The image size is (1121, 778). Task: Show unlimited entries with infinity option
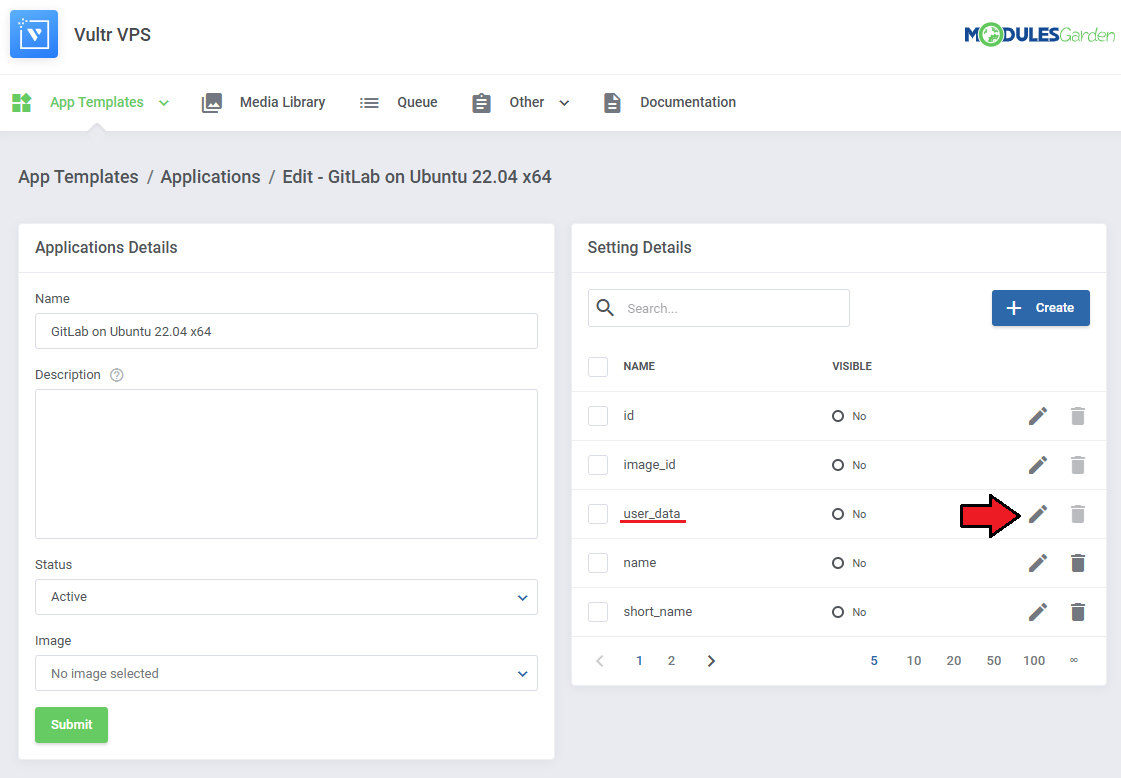(1074, 661)
